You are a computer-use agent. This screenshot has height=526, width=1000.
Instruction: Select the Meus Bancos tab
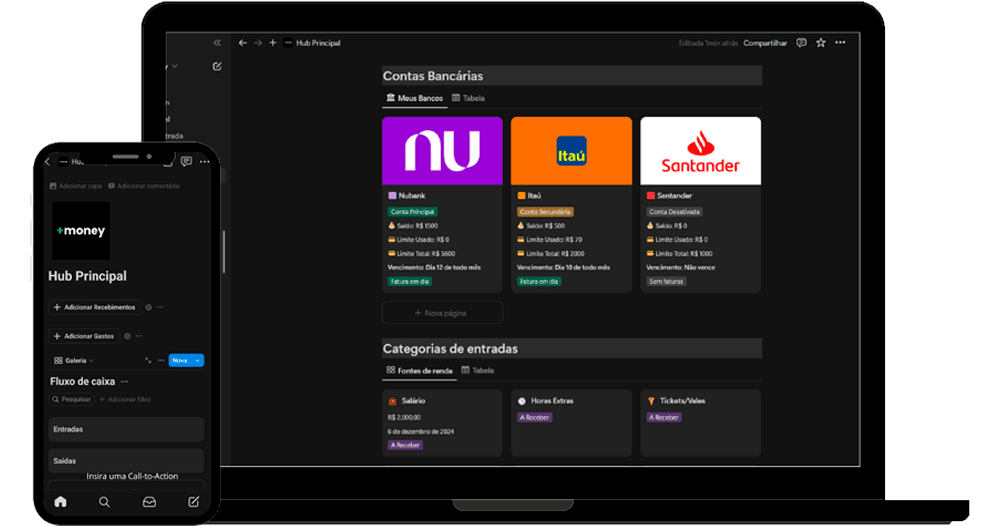click(415, 98)
